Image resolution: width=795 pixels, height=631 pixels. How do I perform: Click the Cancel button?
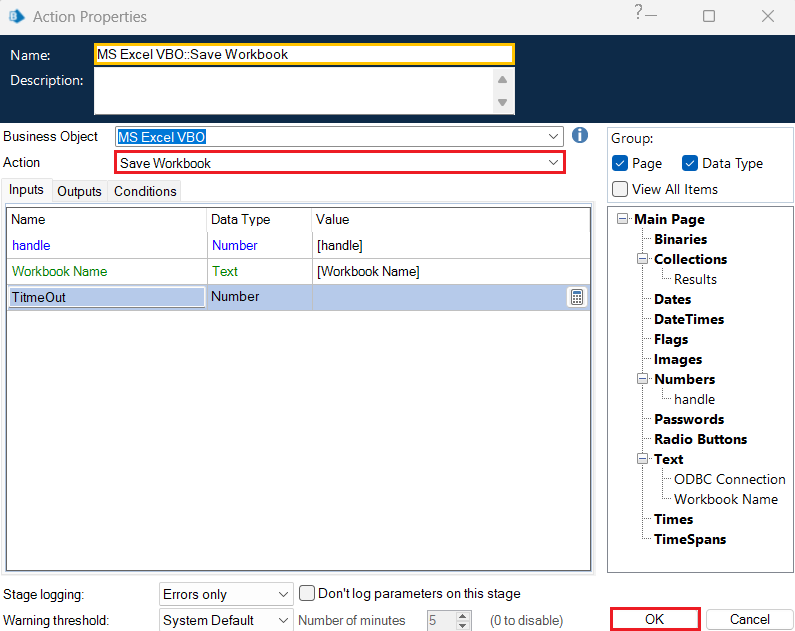(749, 619)
